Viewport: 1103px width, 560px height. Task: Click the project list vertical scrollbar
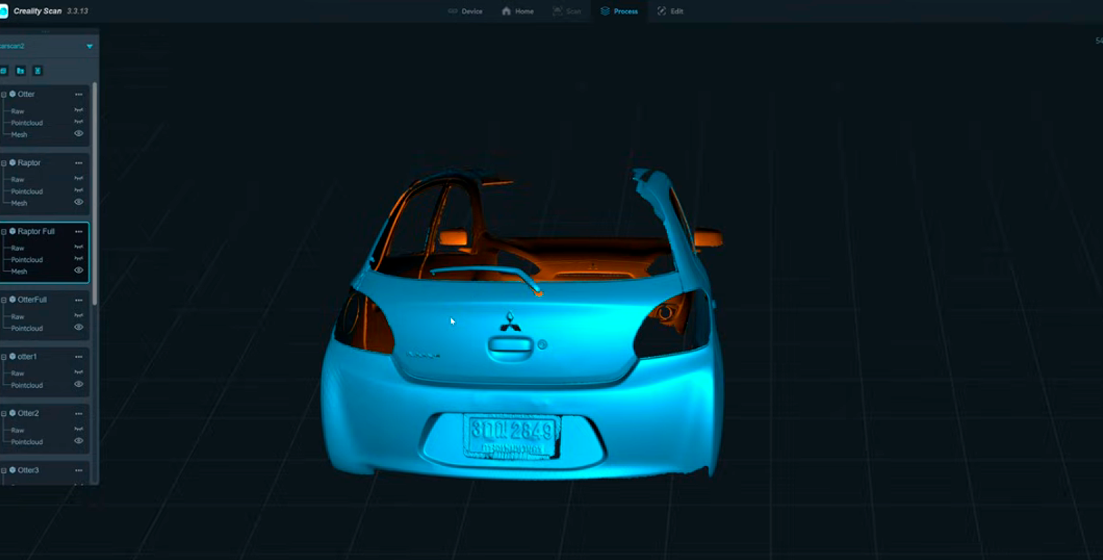[x=95, y=193]
